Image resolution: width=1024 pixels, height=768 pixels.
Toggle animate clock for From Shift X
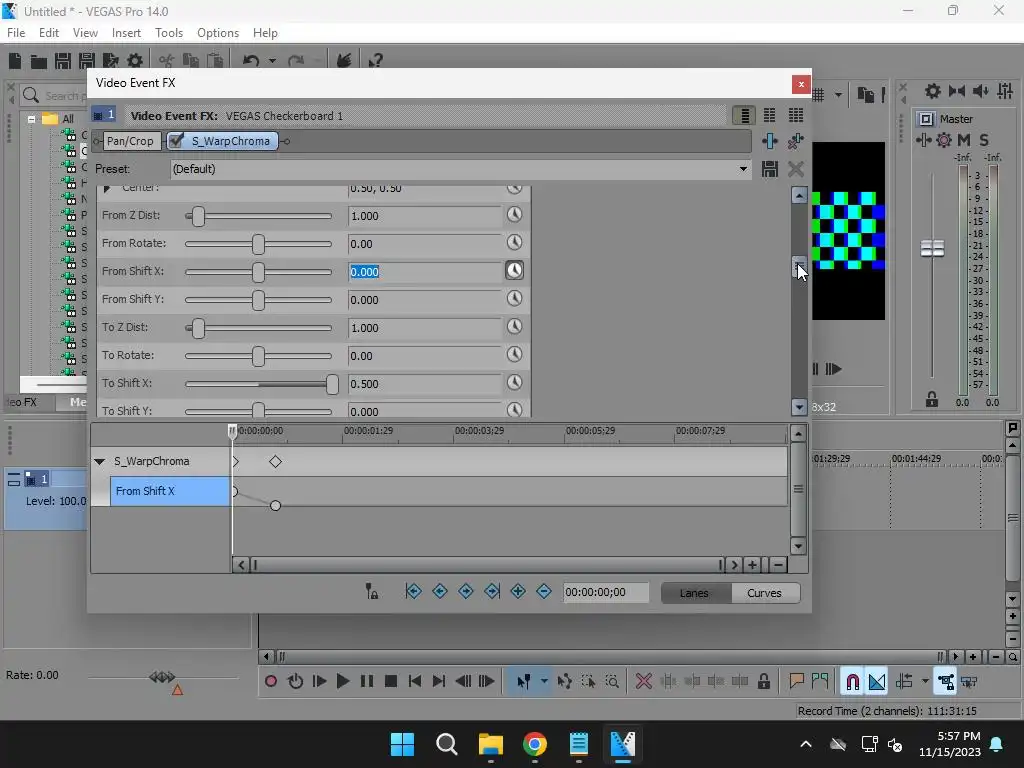[x=515, y=270]
